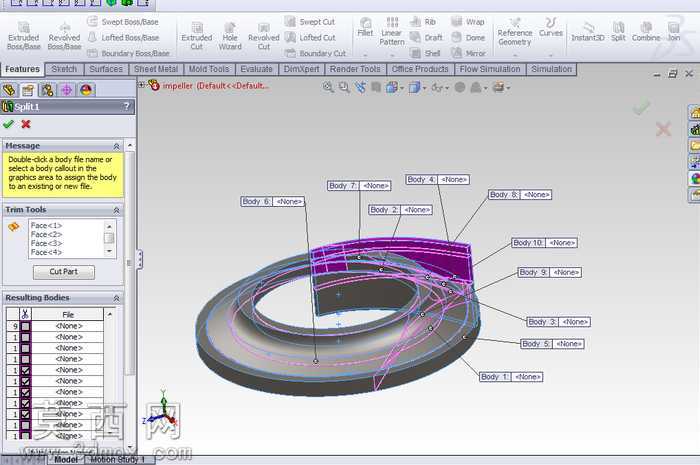Switch to the Sheet Metal tab
The width and height of the screenshot is (700, 465).
click(x=156, y=69)
